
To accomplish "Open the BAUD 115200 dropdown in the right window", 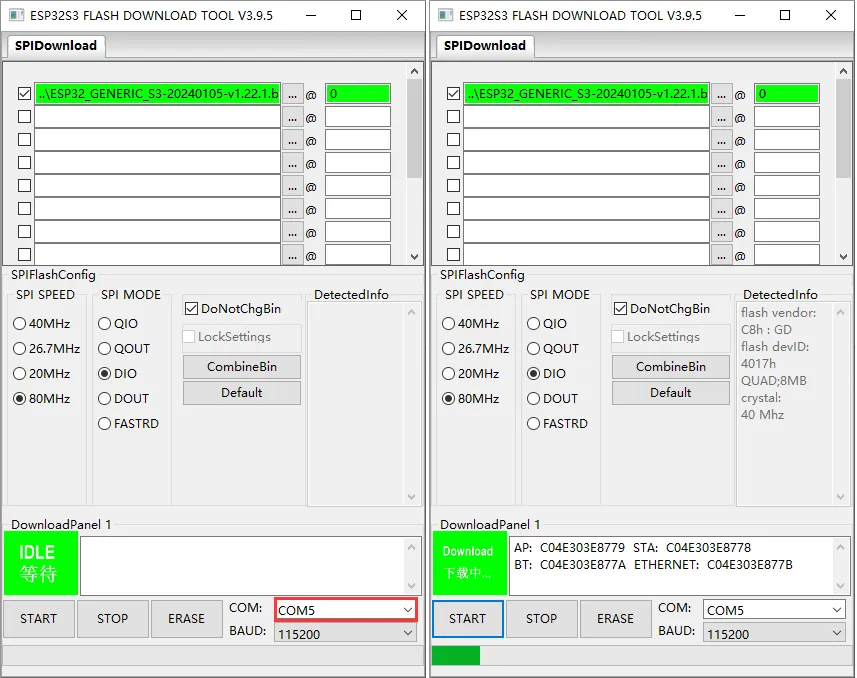I will pyautogui.click(x=774, y=634).
